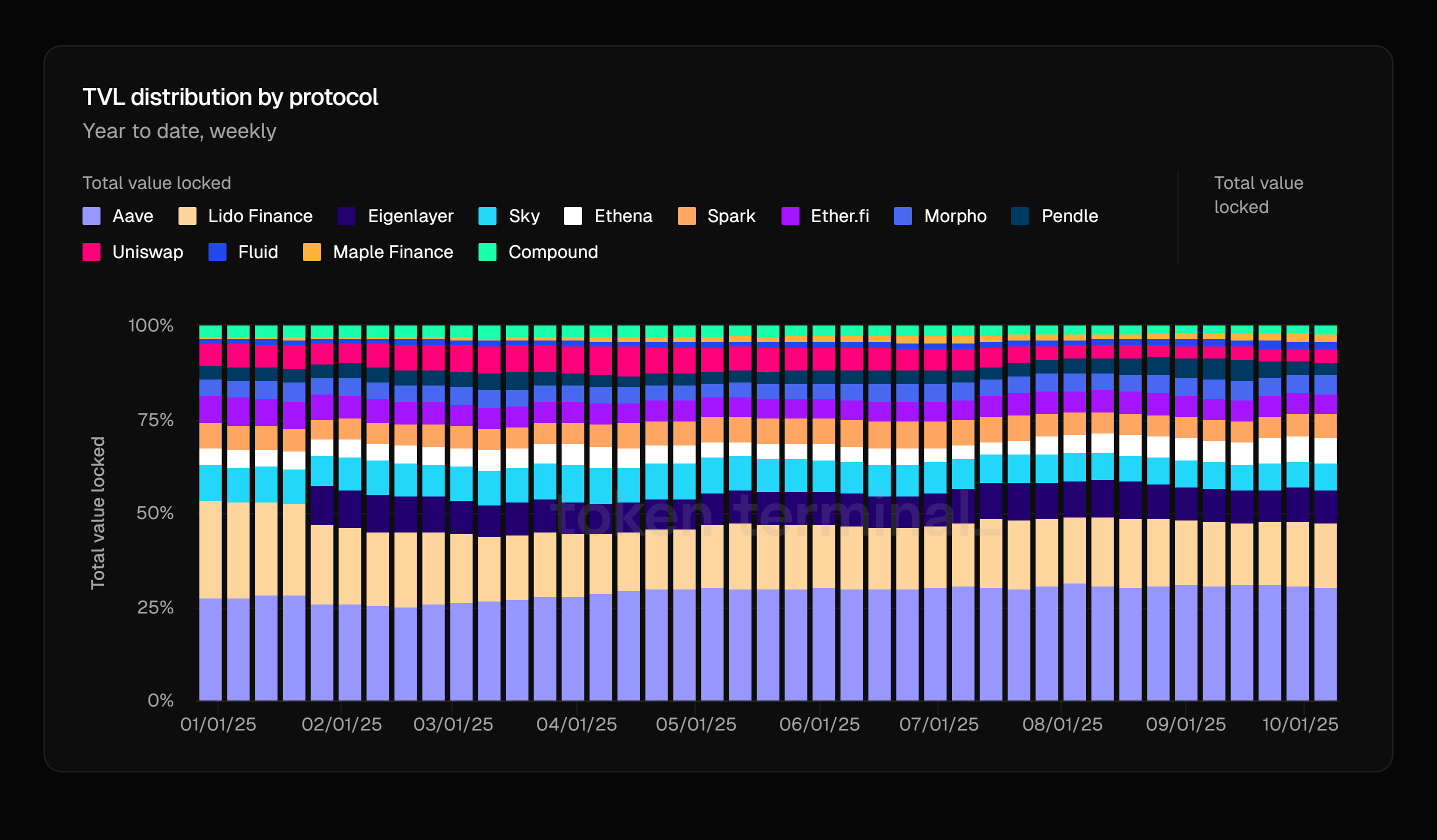
Task: Click the Ether.fi purple legend swatch
Action: (790, 216)
